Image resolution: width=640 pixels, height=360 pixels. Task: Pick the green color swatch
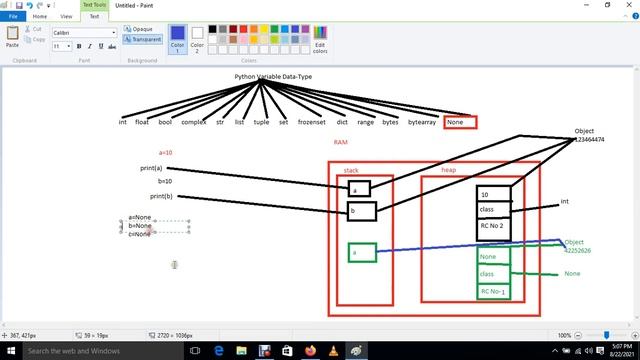274,29
